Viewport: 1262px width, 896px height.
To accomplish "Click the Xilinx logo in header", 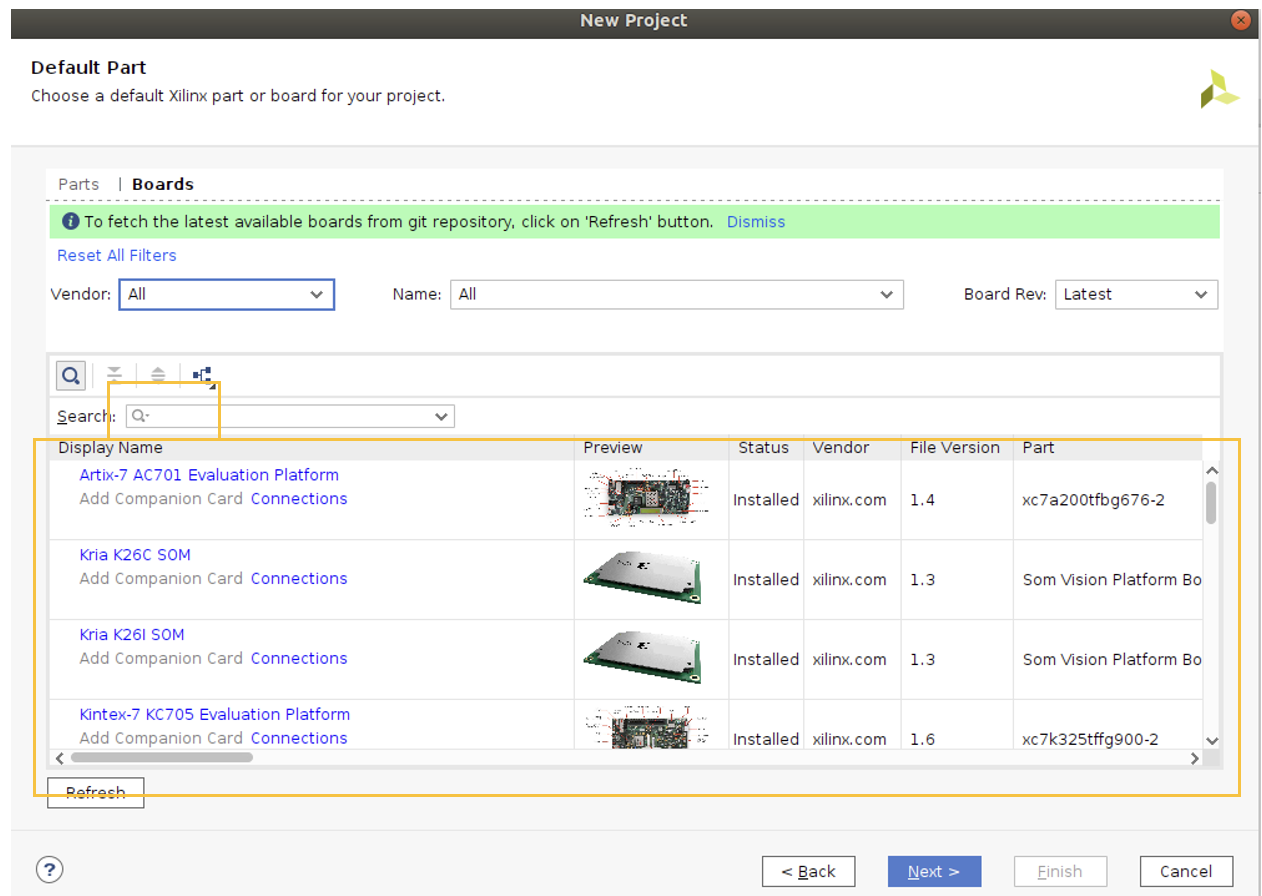I will tap(1219, 90).
